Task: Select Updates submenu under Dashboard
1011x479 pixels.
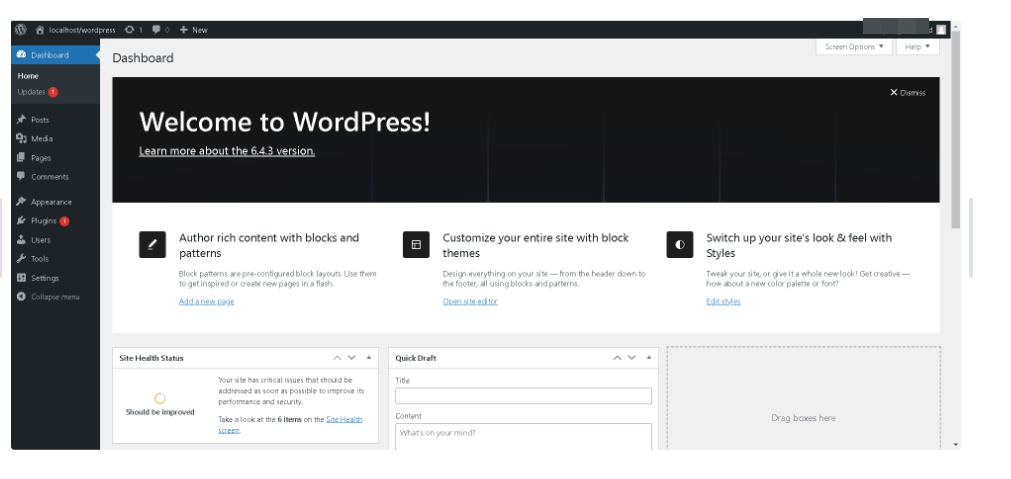Action: 32,92
